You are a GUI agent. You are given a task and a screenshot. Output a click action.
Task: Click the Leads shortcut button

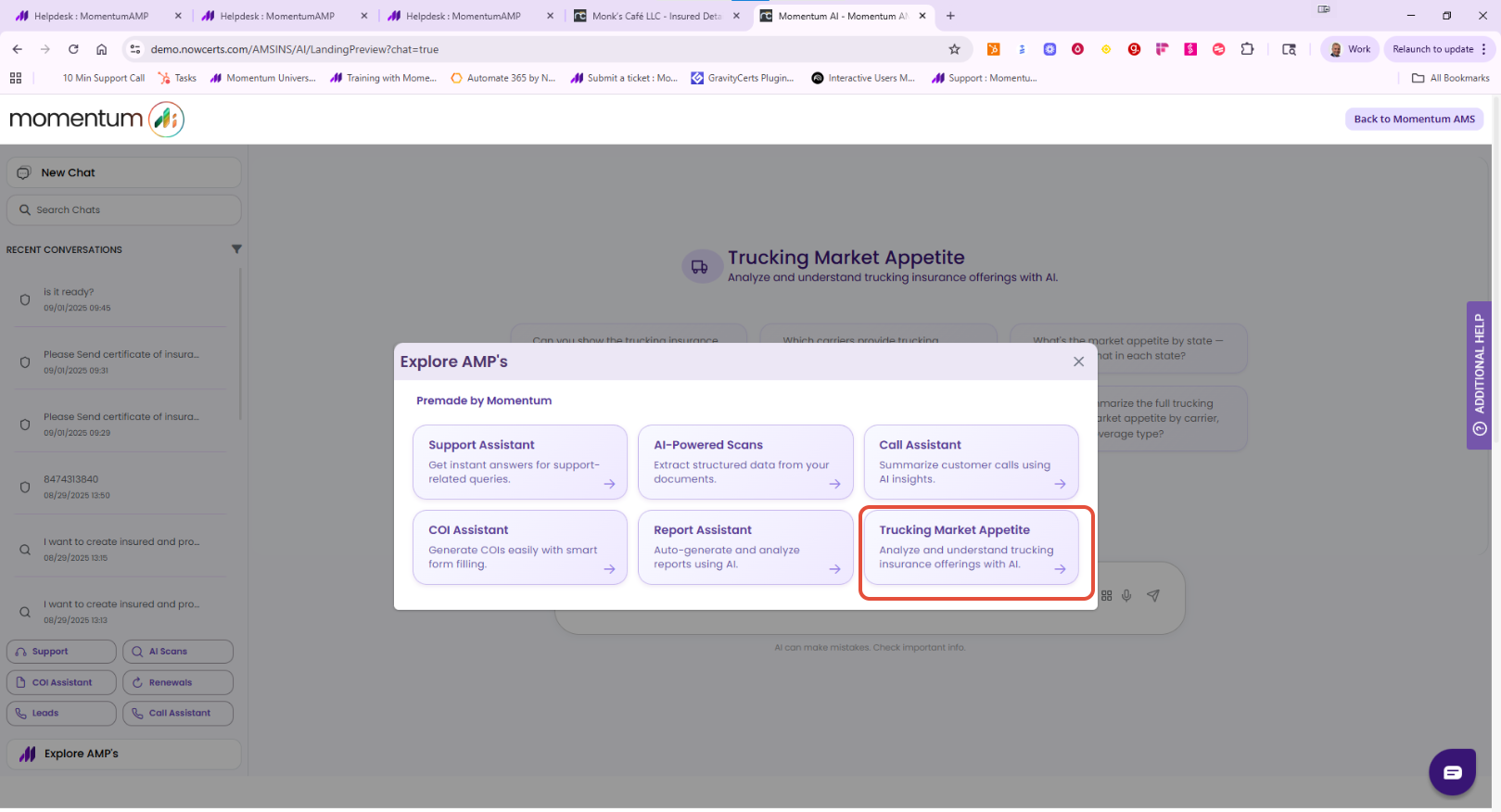point(61,713)
